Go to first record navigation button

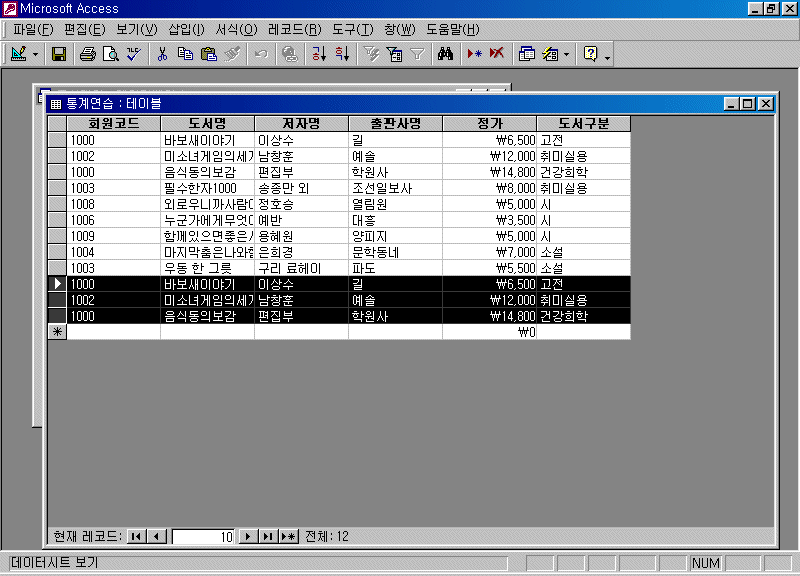coord(136,536)
